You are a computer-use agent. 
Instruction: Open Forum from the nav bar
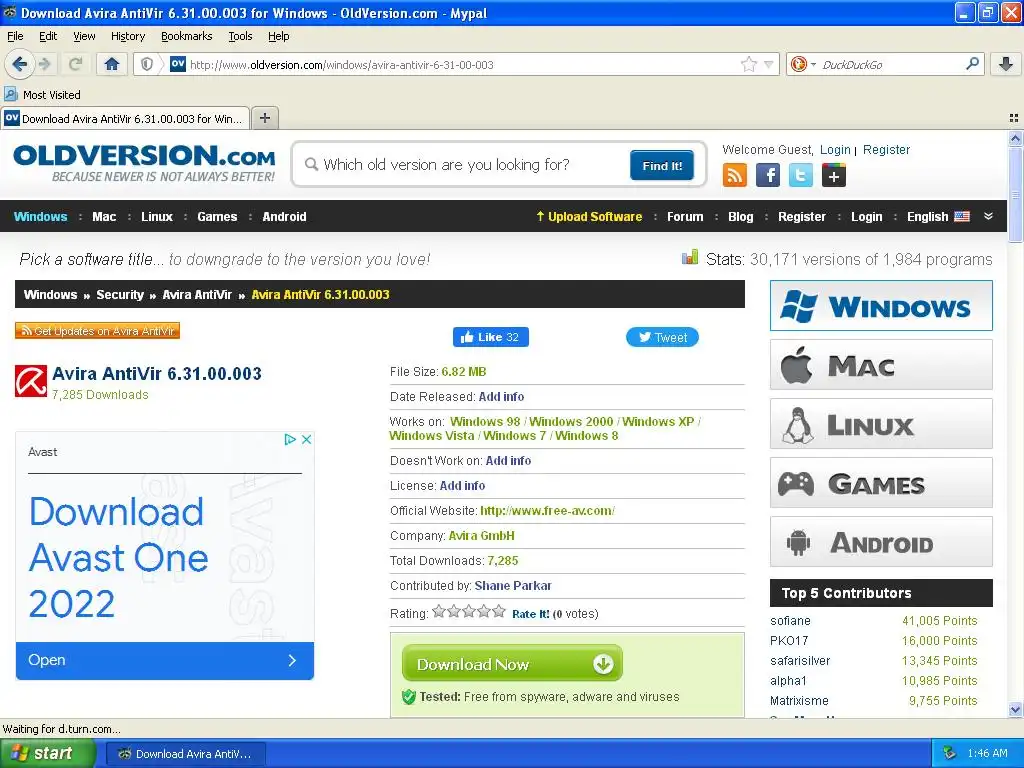coord(685,216)
